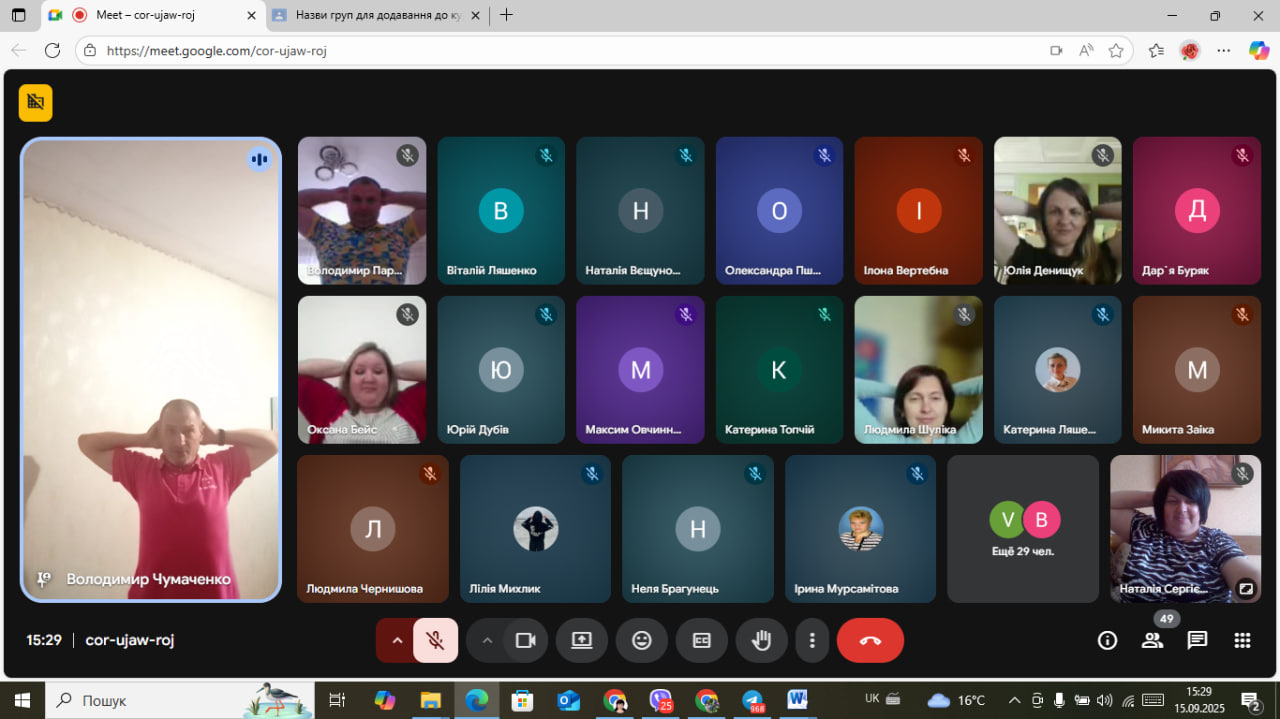Open Telegram from the Windows taskbar
This screenshot has height=719, width=1280.
point(752,700)
